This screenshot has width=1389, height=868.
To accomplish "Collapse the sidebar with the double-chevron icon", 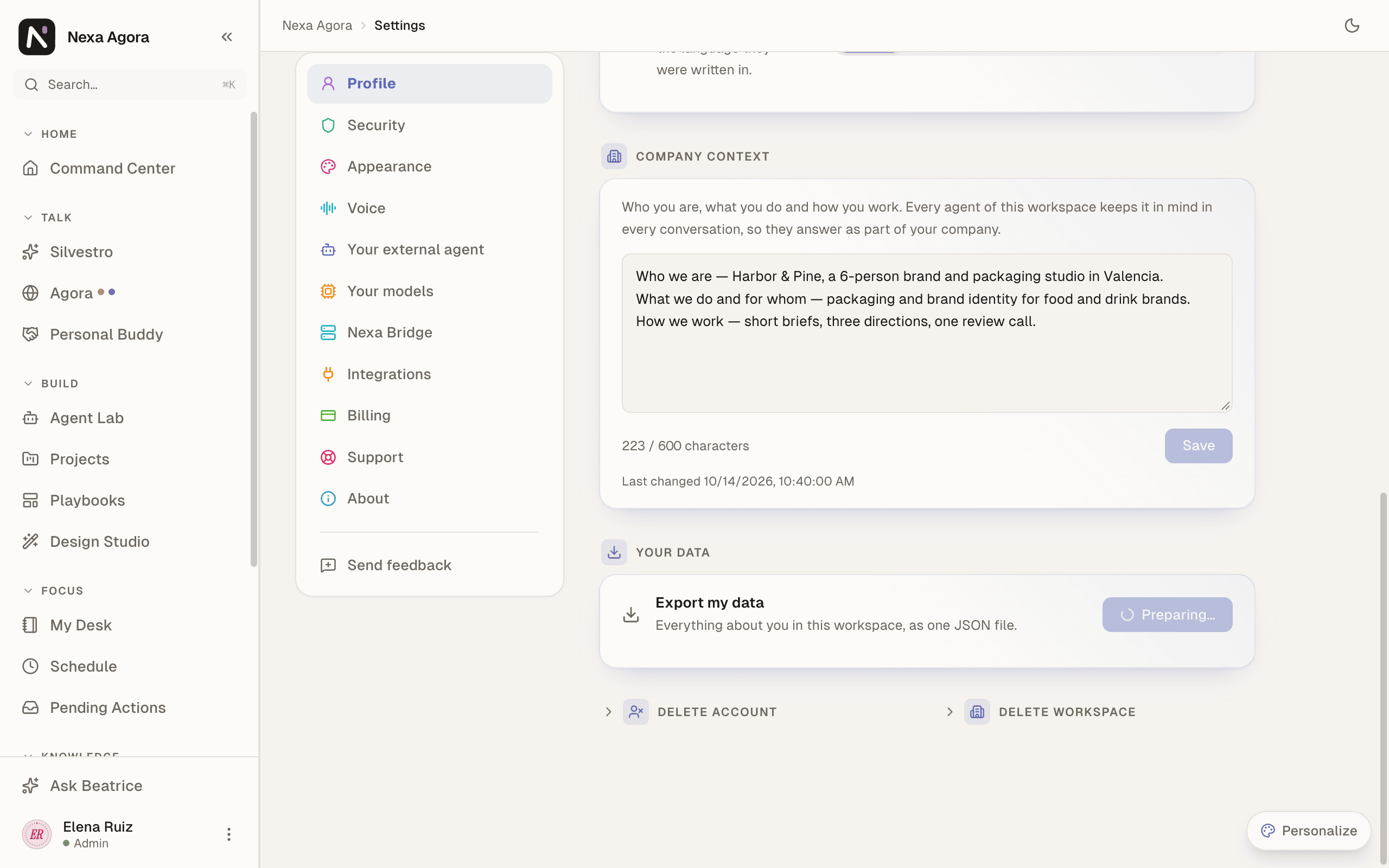I will click(x=227, y=37).
